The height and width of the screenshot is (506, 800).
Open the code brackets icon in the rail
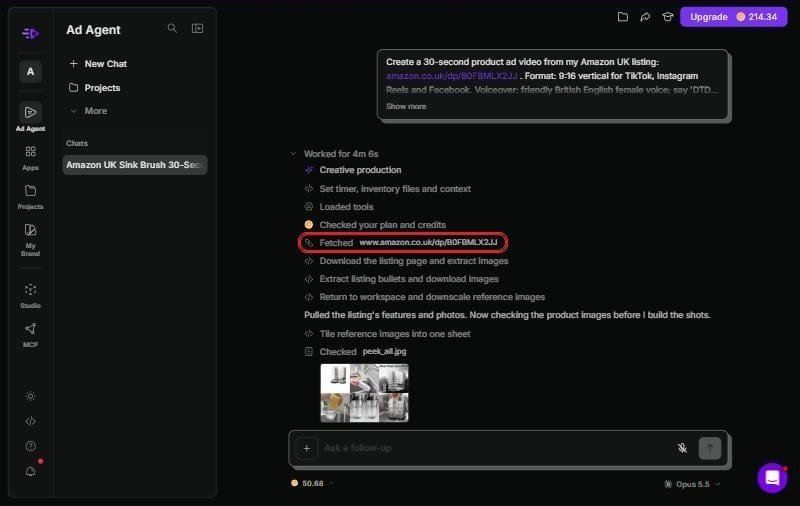click(x=31, y=421)
